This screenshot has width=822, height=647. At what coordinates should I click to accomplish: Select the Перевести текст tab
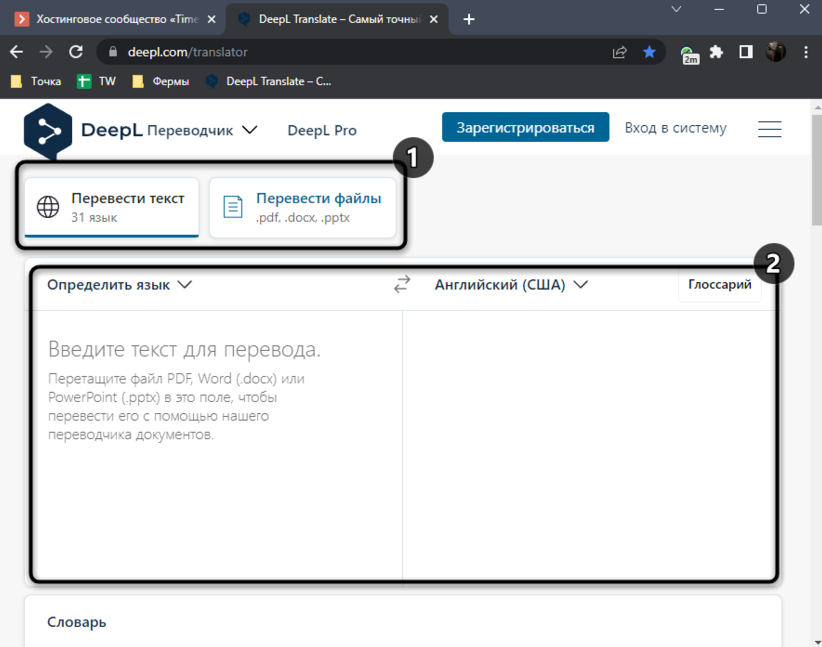(112, 208)
